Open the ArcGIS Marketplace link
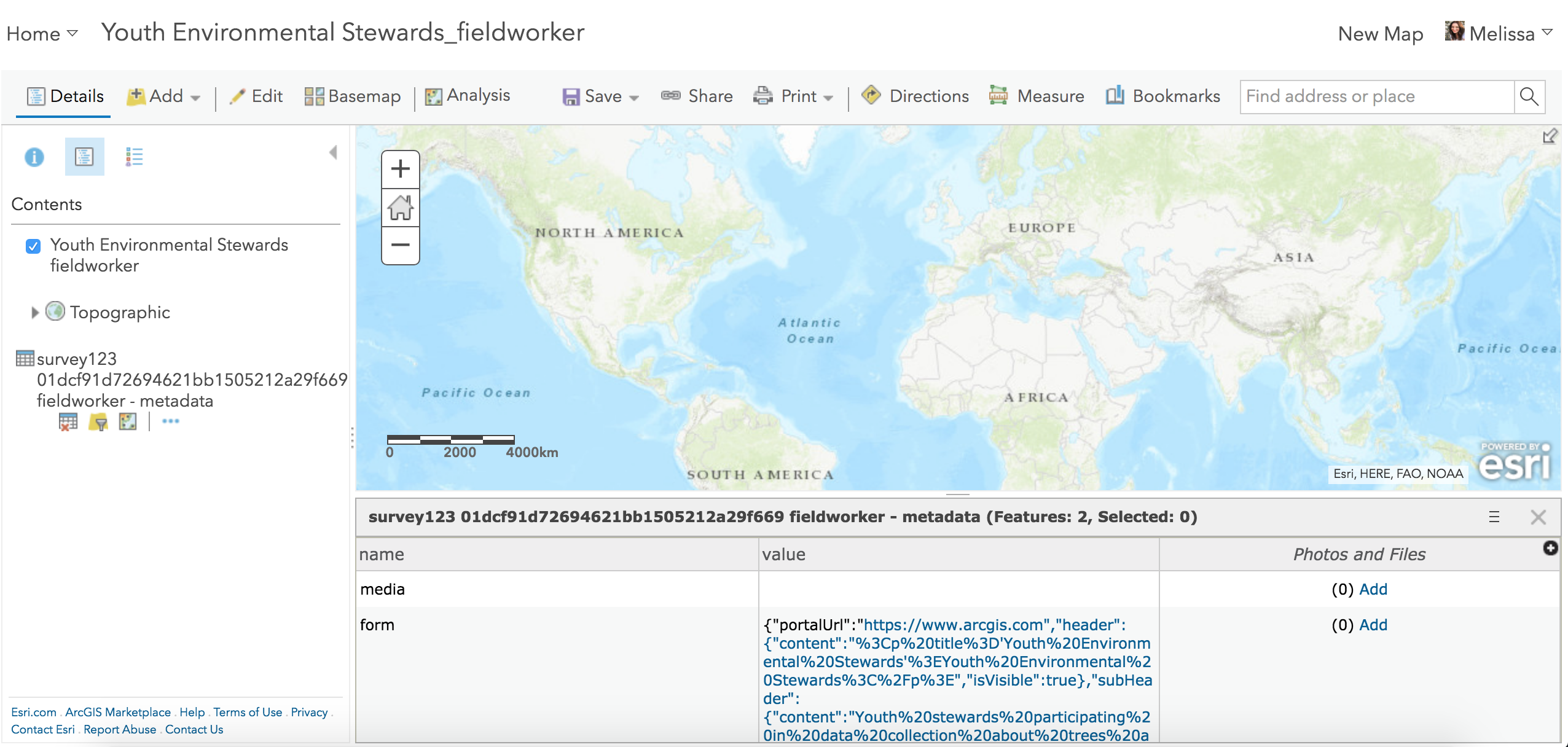The image size is (1568, 747). pos(118,712)
